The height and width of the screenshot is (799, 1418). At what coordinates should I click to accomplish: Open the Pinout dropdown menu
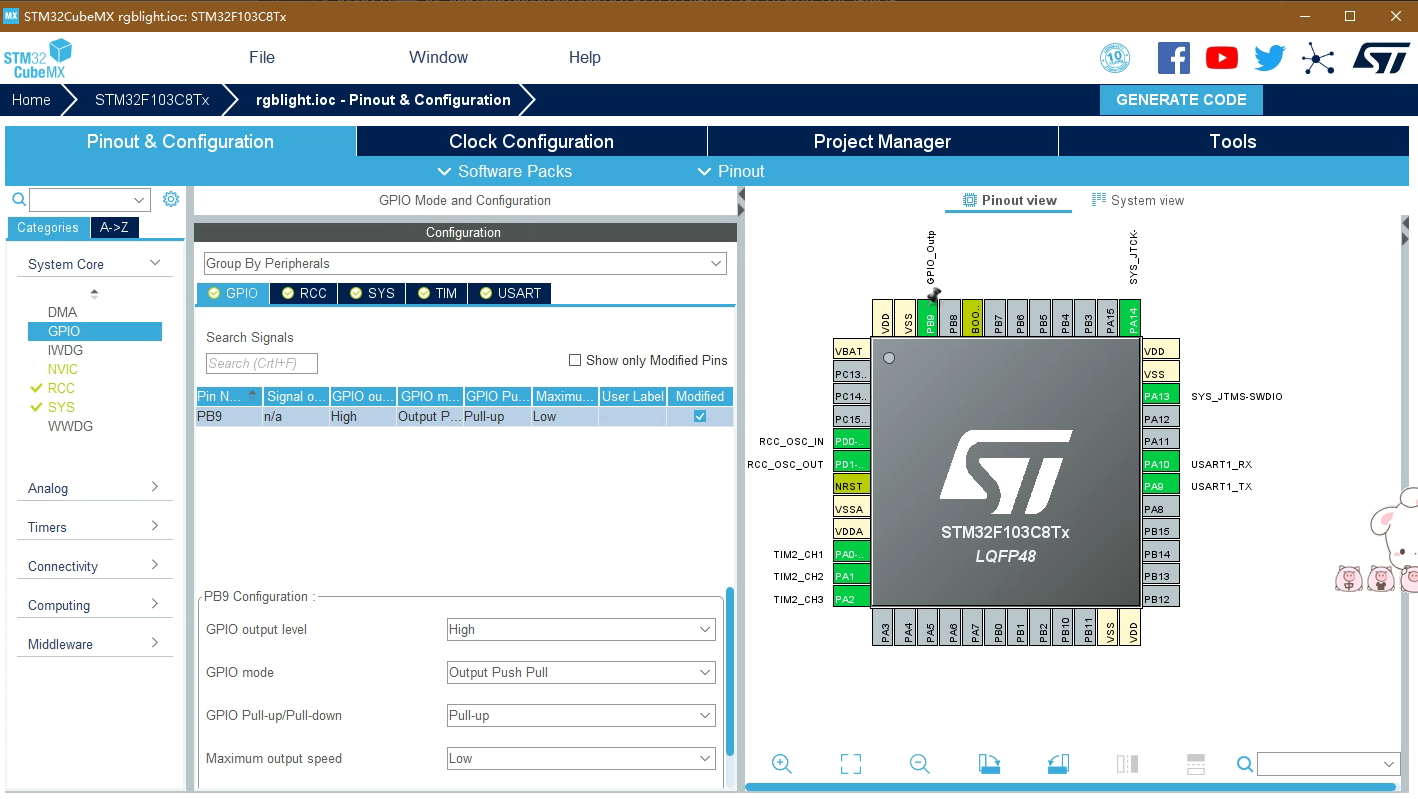pos(731,171)
